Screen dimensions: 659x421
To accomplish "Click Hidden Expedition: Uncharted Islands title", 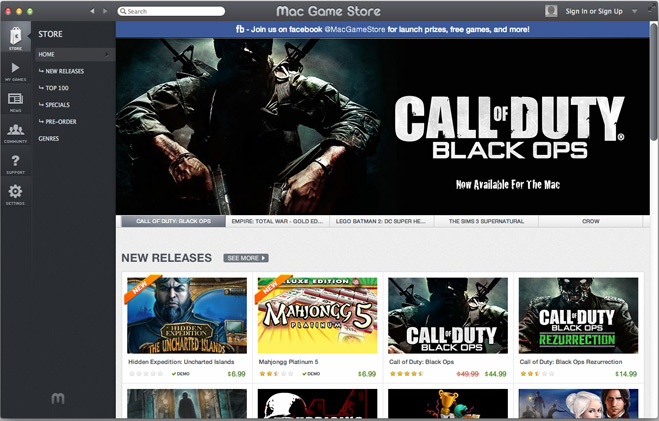I will [x=181, y=362].
